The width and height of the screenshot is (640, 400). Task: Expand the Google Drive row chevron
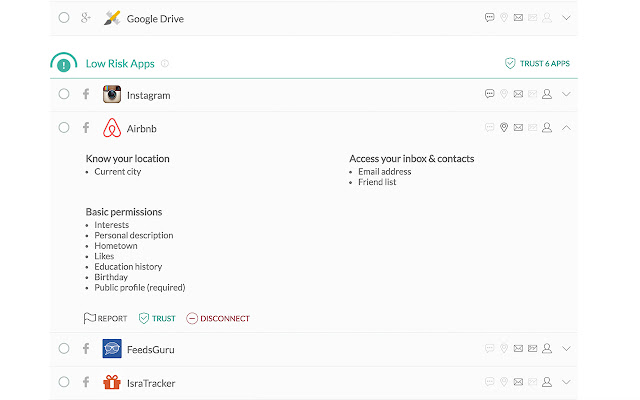pos(567,18)
